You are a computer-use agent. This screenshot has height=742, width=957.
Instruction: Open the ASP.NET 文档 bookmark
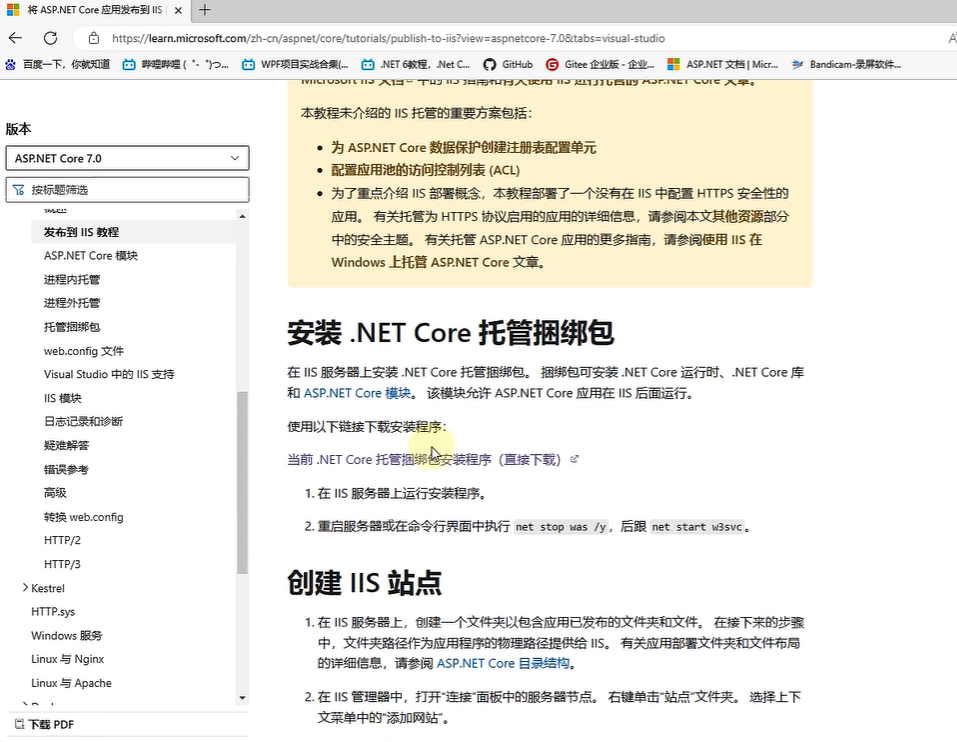(x=723, y=64)
